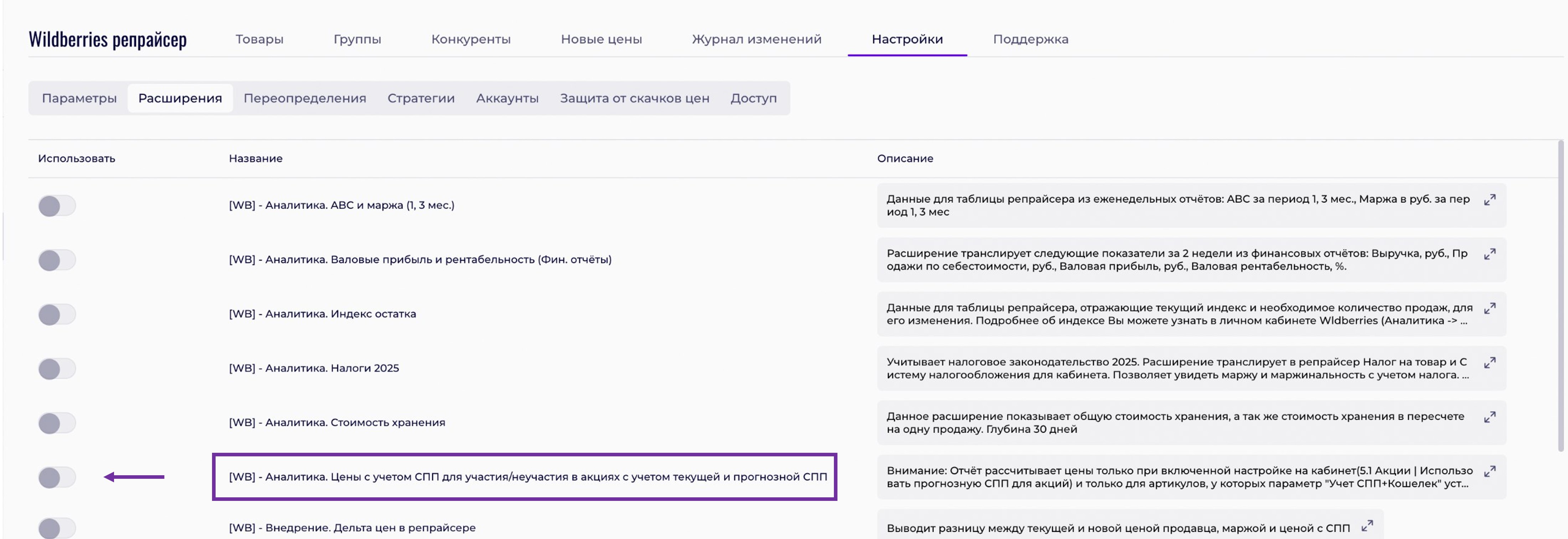
Task: Expand the Налоги 2025 description
Action: point(1489,363)
